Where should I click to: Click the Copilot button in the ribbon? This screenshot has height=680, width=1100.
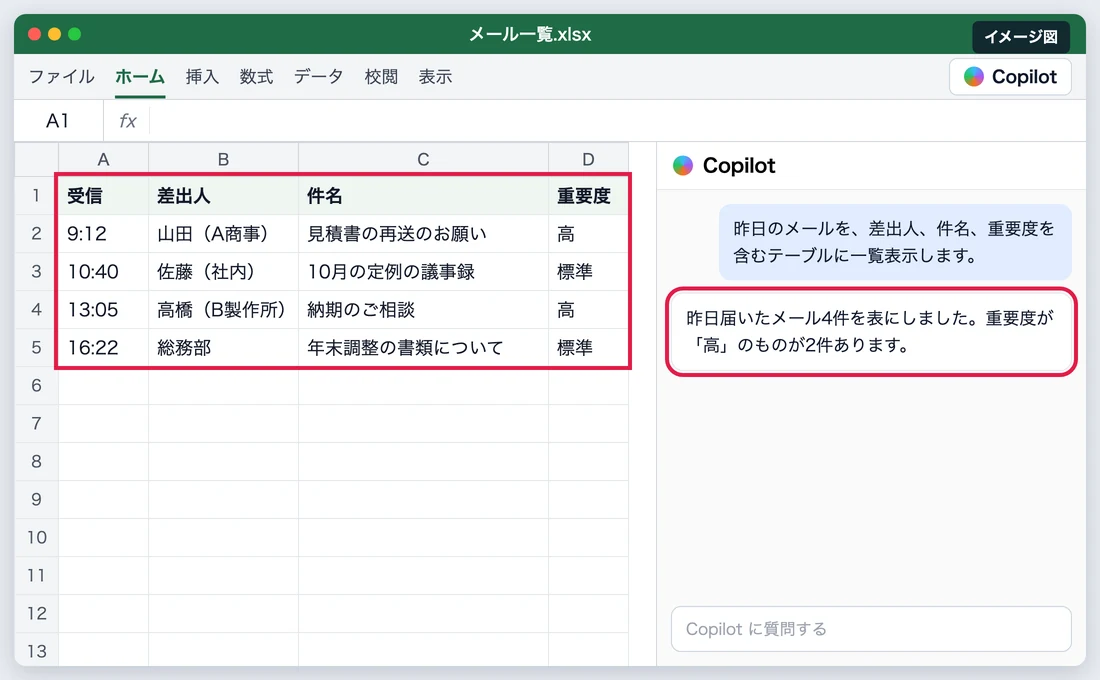point(1010,76)
